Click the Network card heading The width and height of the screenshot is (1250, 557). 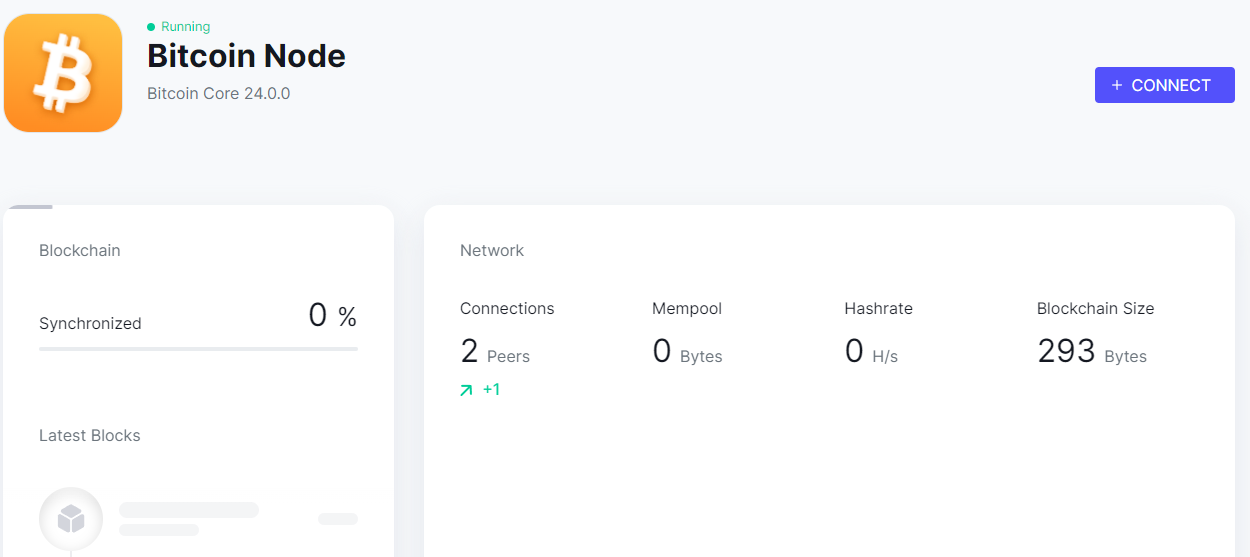pyautogui.click(x=492, y=251)
